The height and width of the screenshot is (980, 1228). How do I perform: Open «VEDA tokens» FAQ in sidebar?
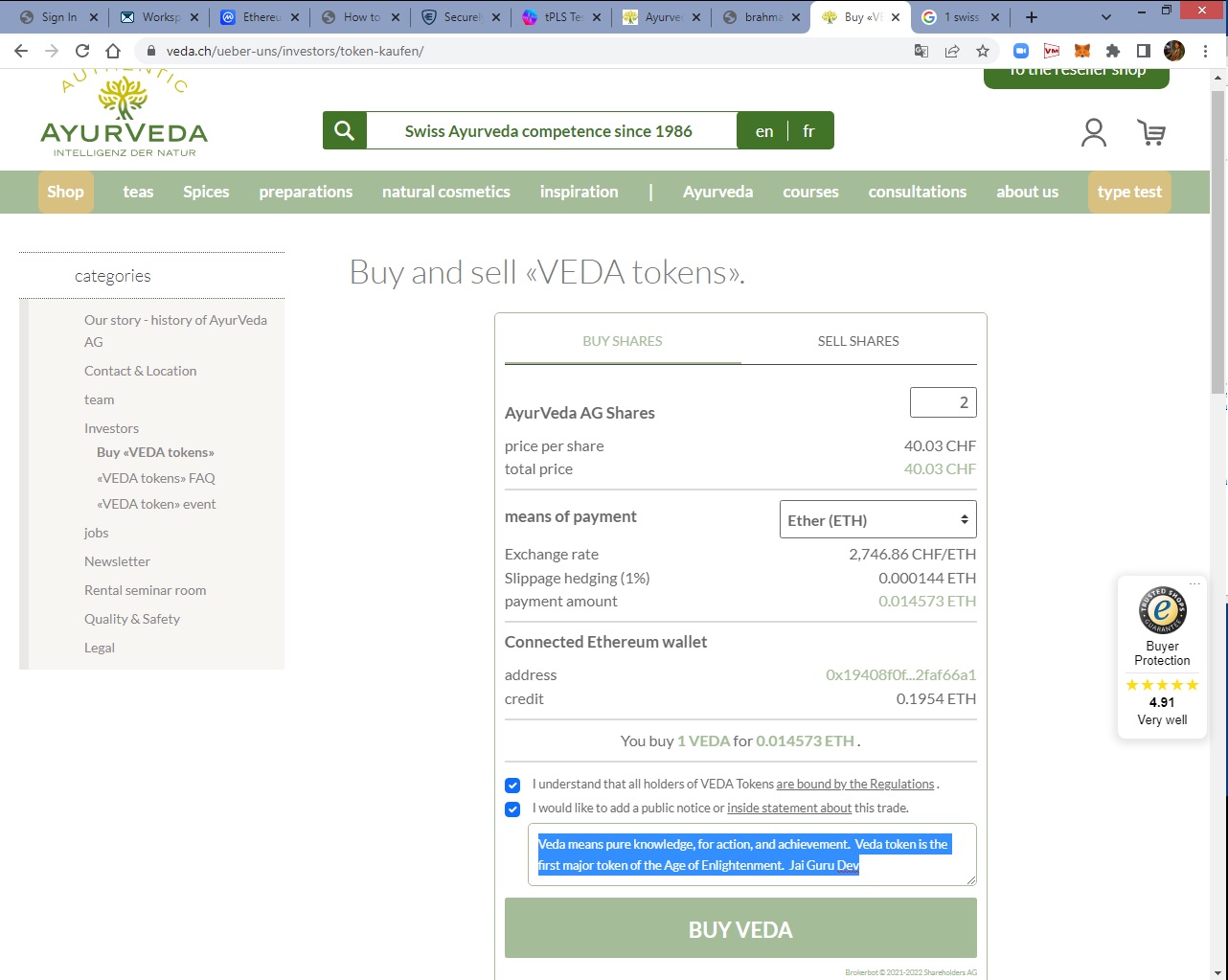click(156, 478)
